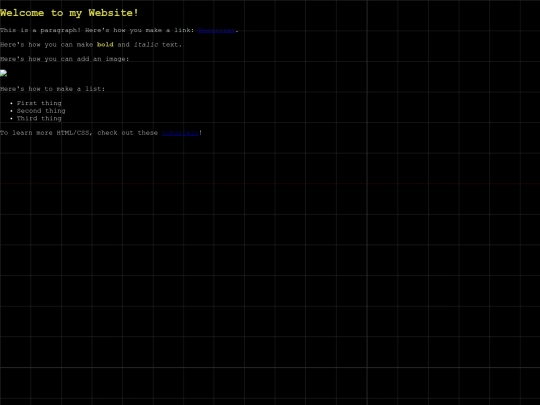Click the broken image placeholder icon

[x=3, y=73]
